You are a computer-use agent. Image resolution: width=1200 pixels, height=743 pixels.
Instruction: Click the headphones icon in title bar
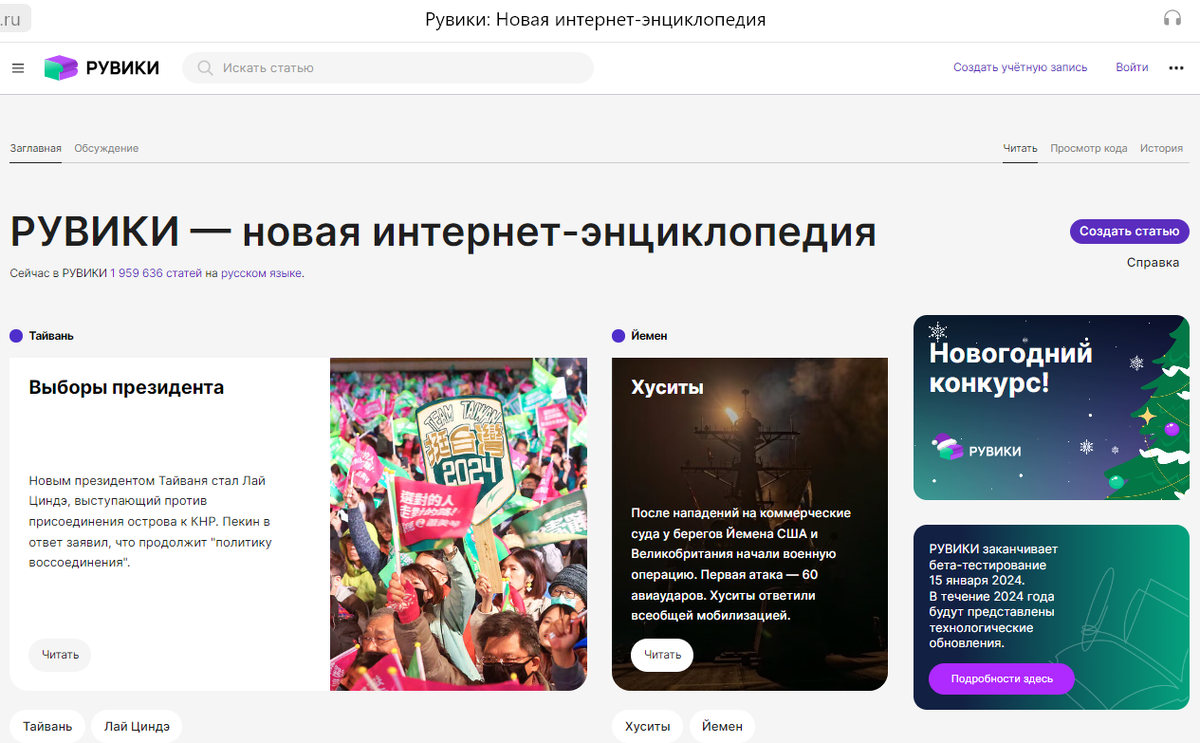click(x=1172, y=19)
